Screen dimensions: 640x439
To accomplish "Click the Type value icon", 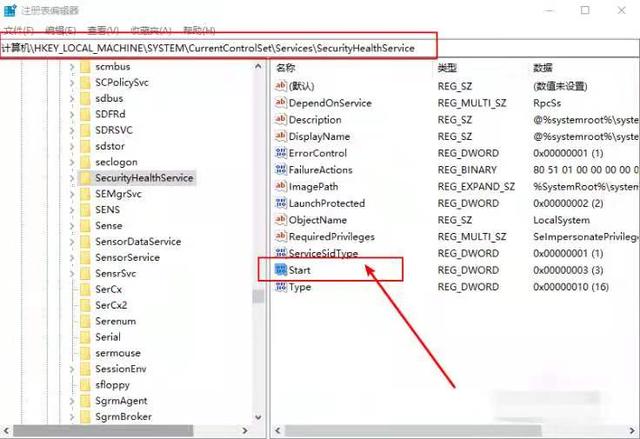I will [281, 286].
